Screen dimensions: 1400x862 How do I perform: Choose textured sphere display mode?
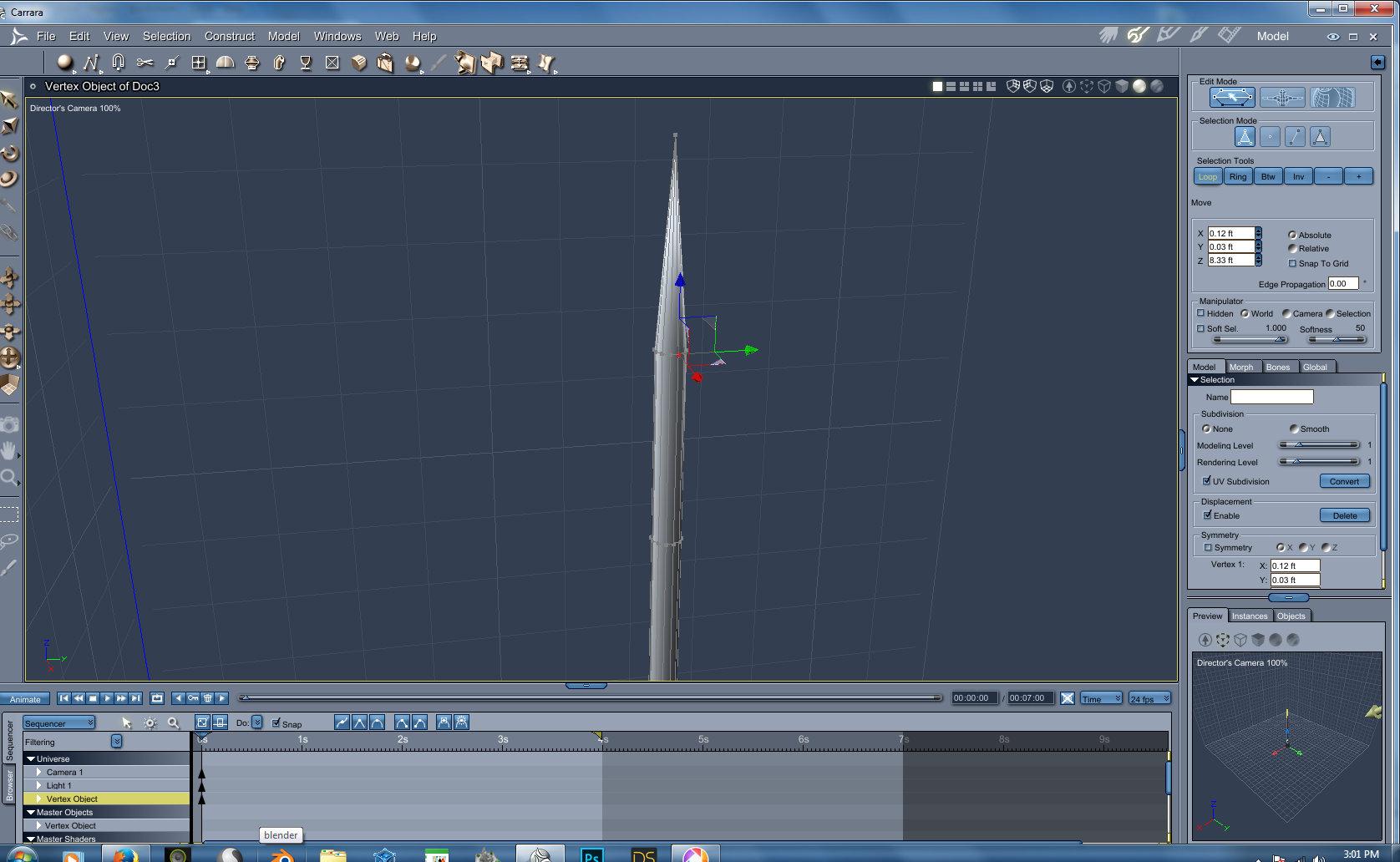pyautogui.click(x=1157, y=86)
